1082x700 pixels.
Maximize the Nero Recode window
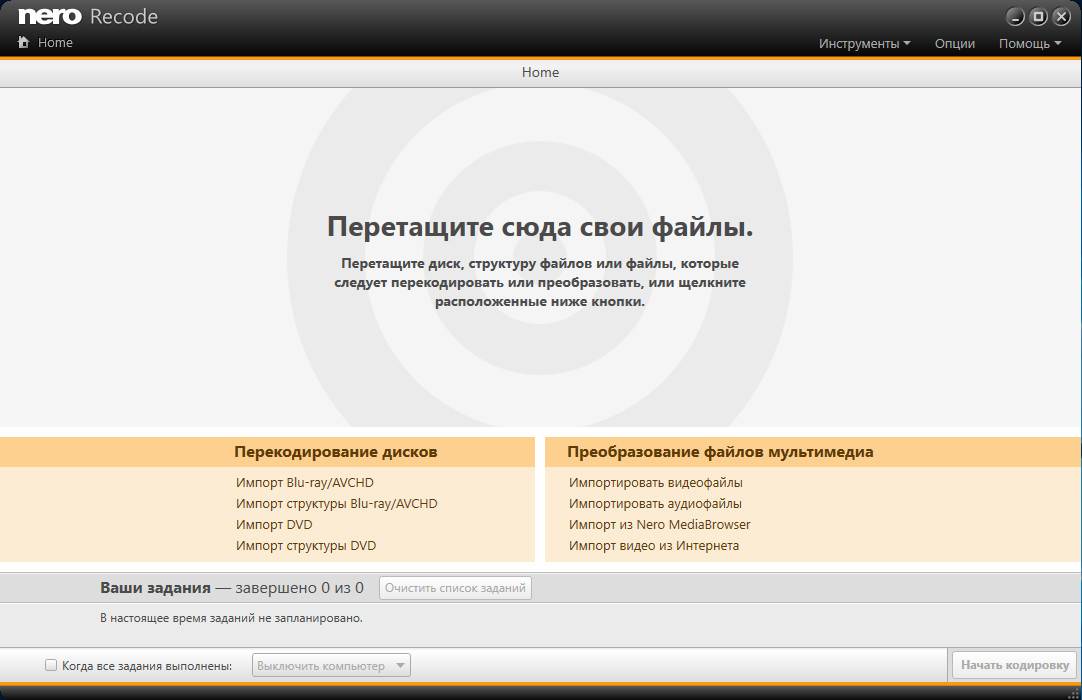point(1039,17)
